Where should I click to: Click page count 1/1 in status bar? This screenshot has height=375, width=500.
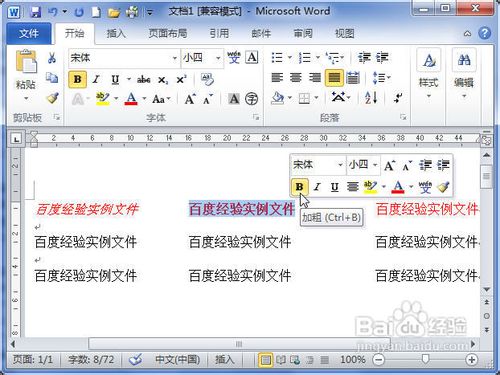click(33, 360)
